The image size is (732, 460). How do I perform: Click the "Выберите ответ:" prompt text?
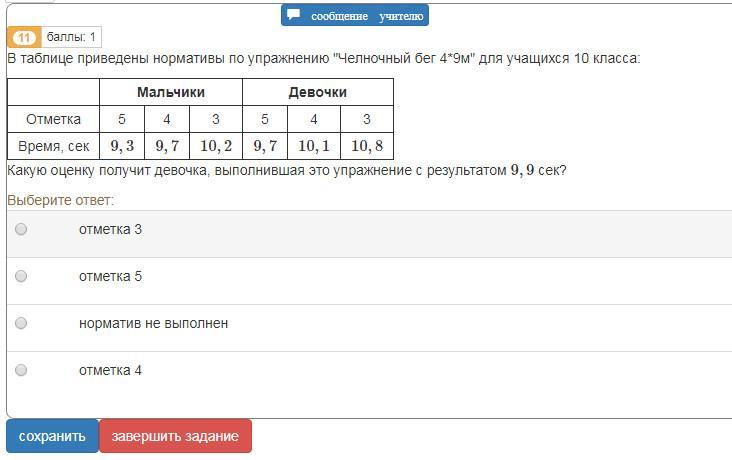coord(60,200)
